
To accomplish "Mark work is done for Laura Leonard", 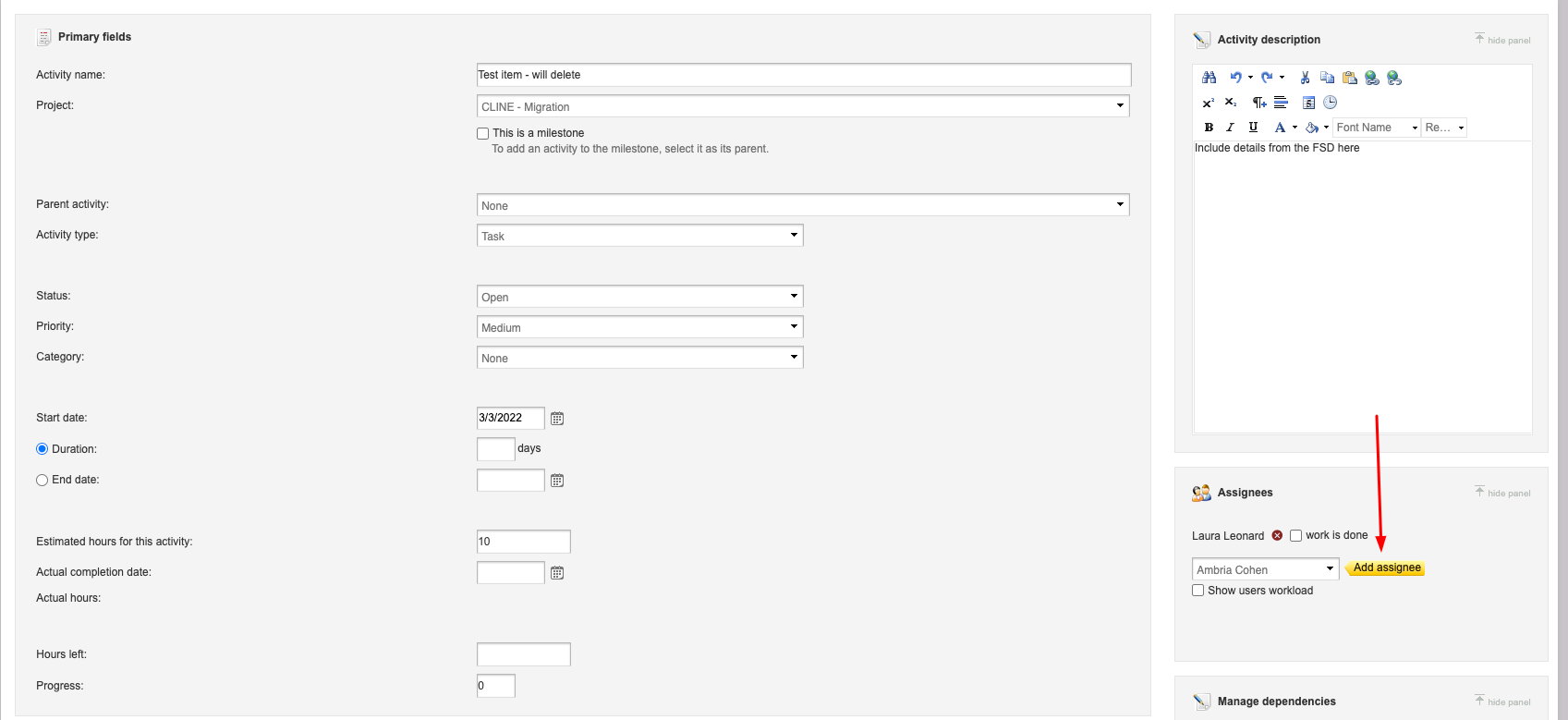I will coord(1296,535).
